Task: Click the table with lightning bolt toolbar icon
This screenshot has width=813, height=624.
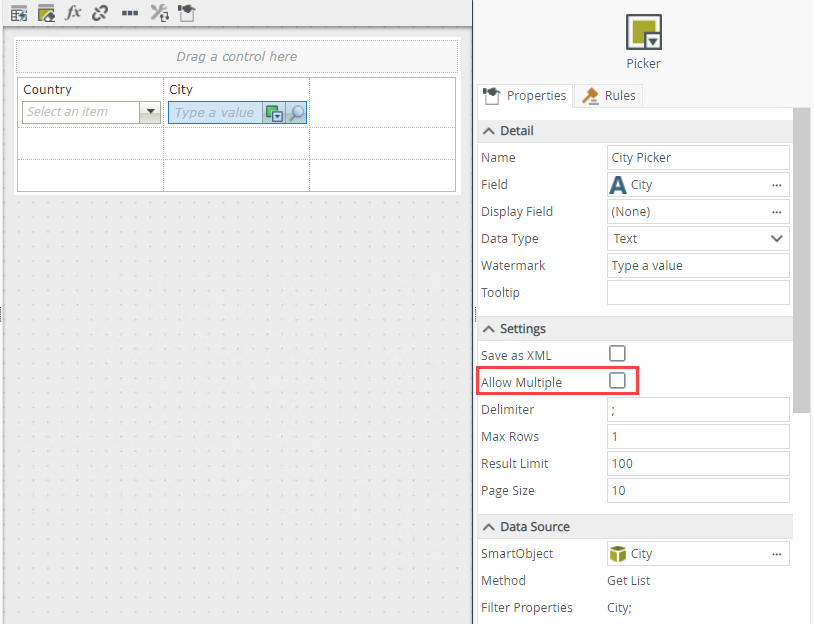Action: pos(19,13)
